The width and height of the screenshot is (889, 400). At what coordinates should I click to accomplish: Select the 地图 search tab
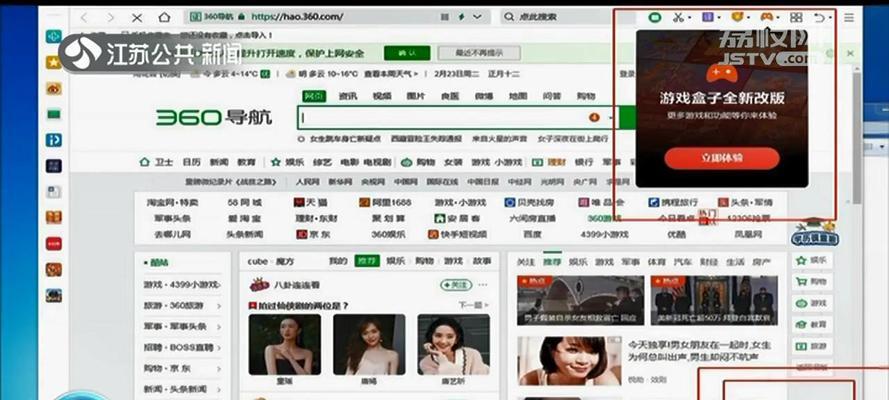pyautogui.click(x=518, y=96)
